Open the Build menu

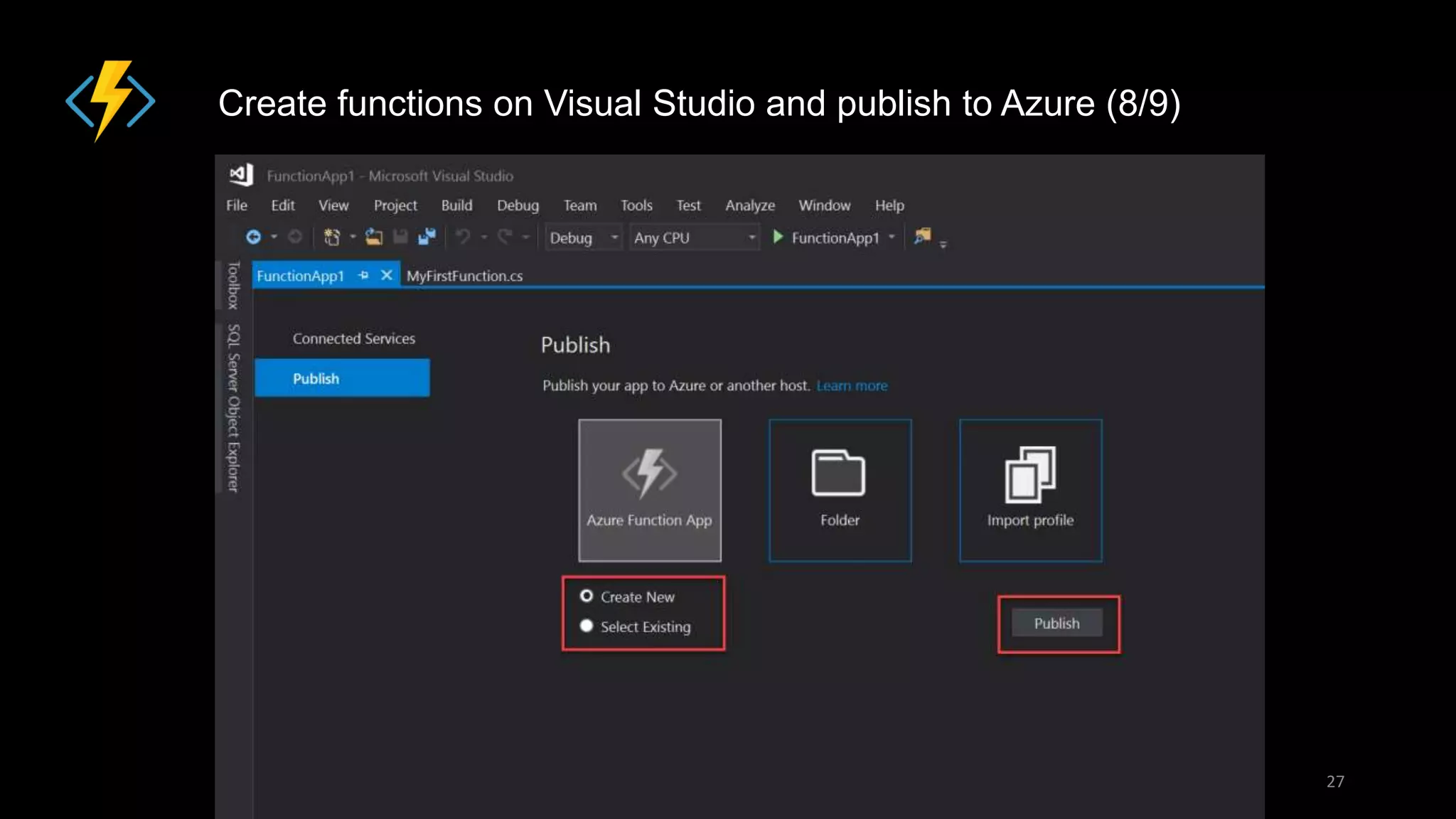click(x=456, y=205)
